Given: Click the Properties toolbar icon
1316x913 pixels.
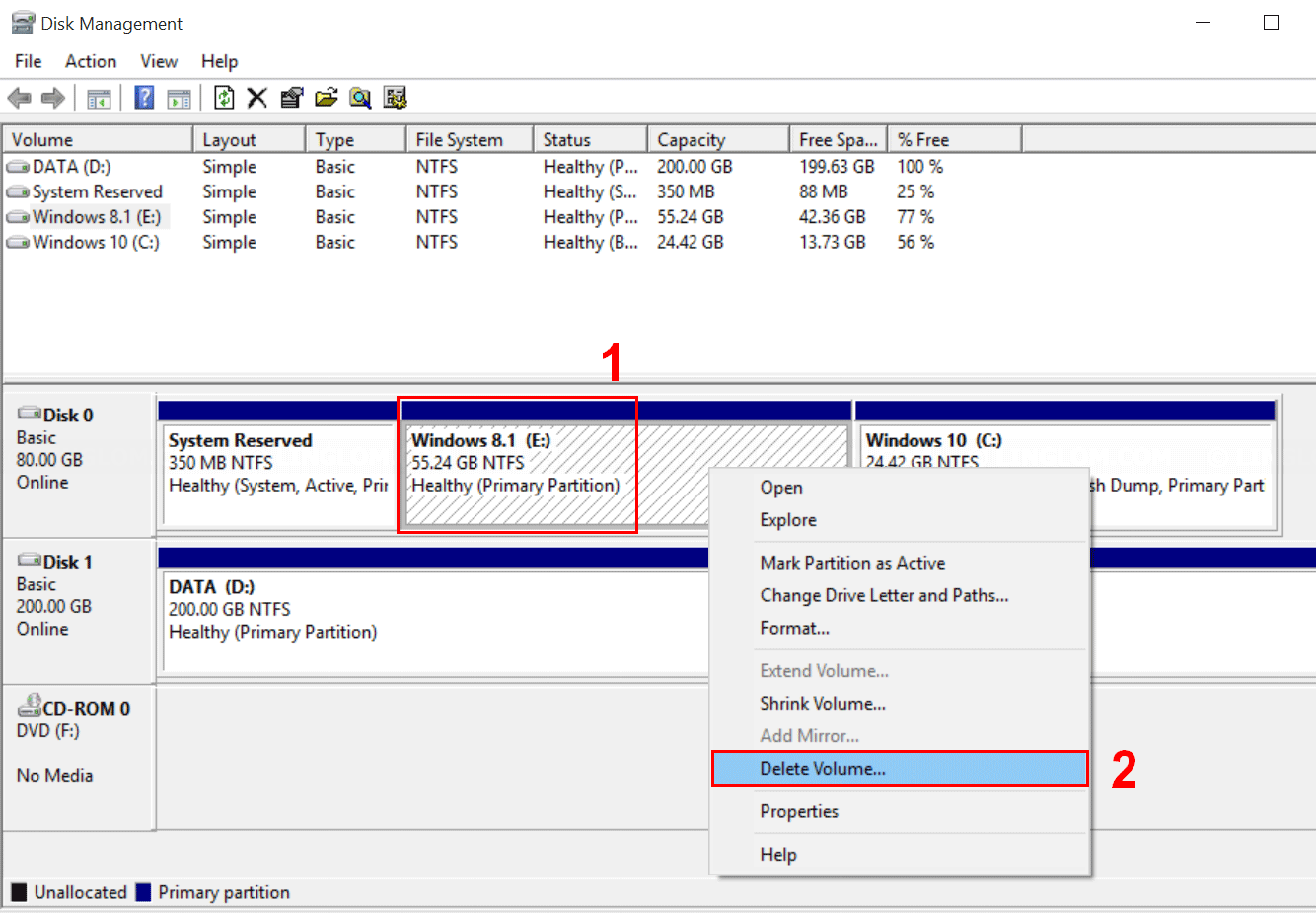Looking at the screenshot, I should (292, 98).
